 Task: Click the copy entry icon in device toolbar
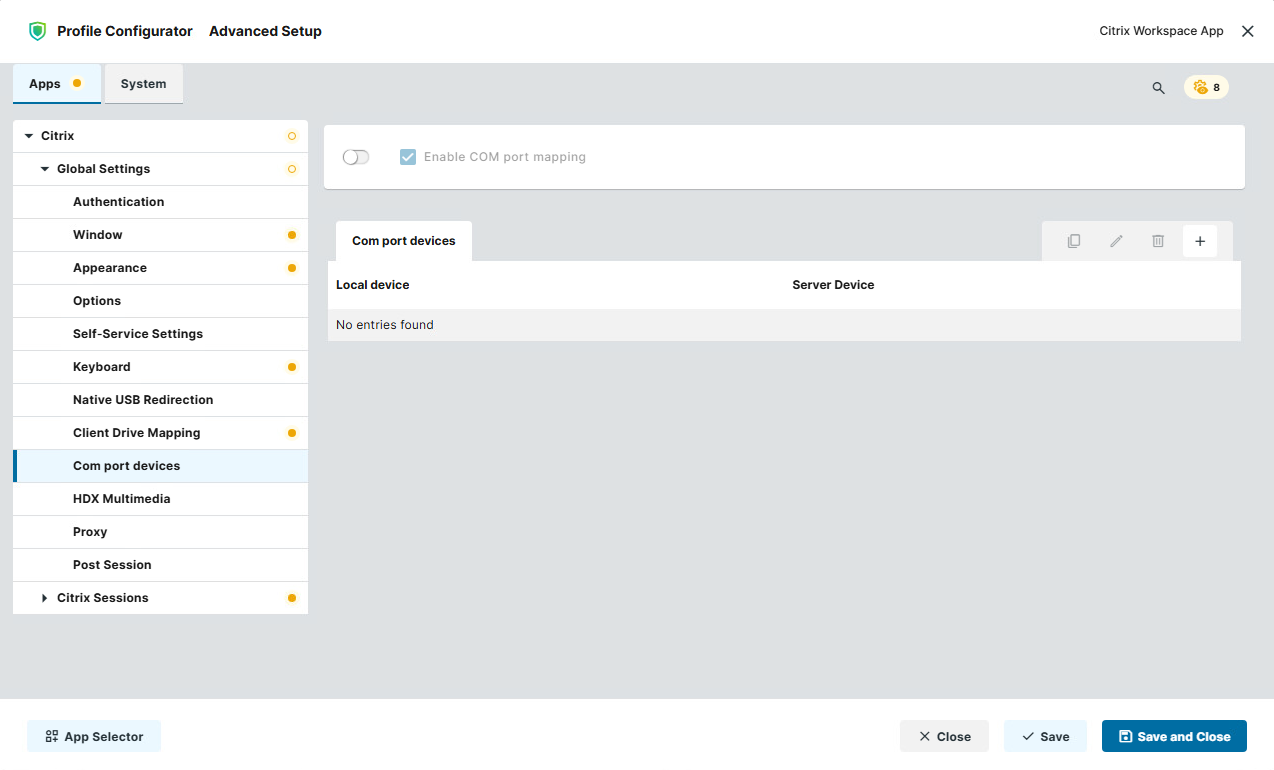click(1074, 241)
